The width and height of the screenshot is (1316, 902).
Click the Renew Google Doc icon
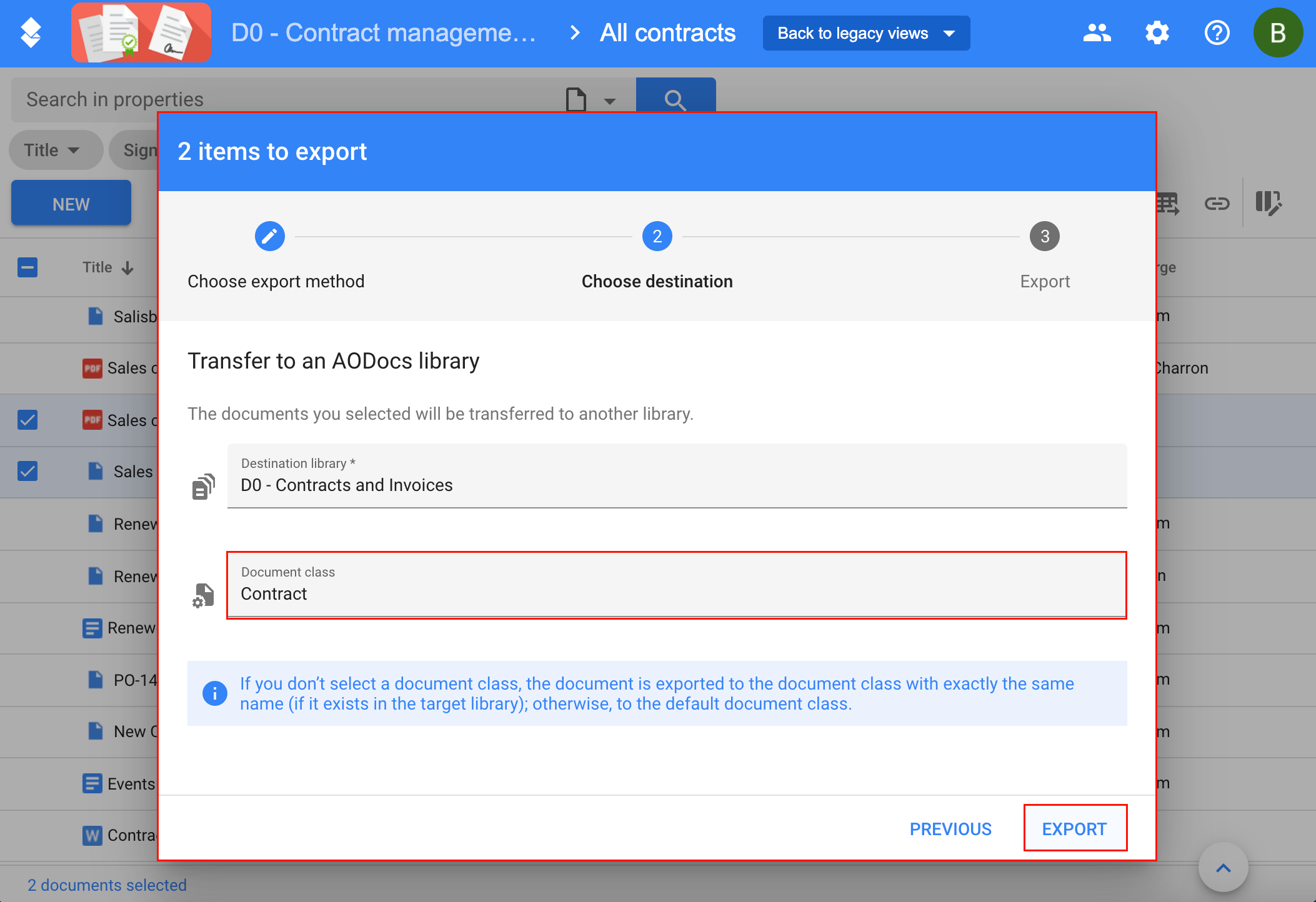point(92,628)
